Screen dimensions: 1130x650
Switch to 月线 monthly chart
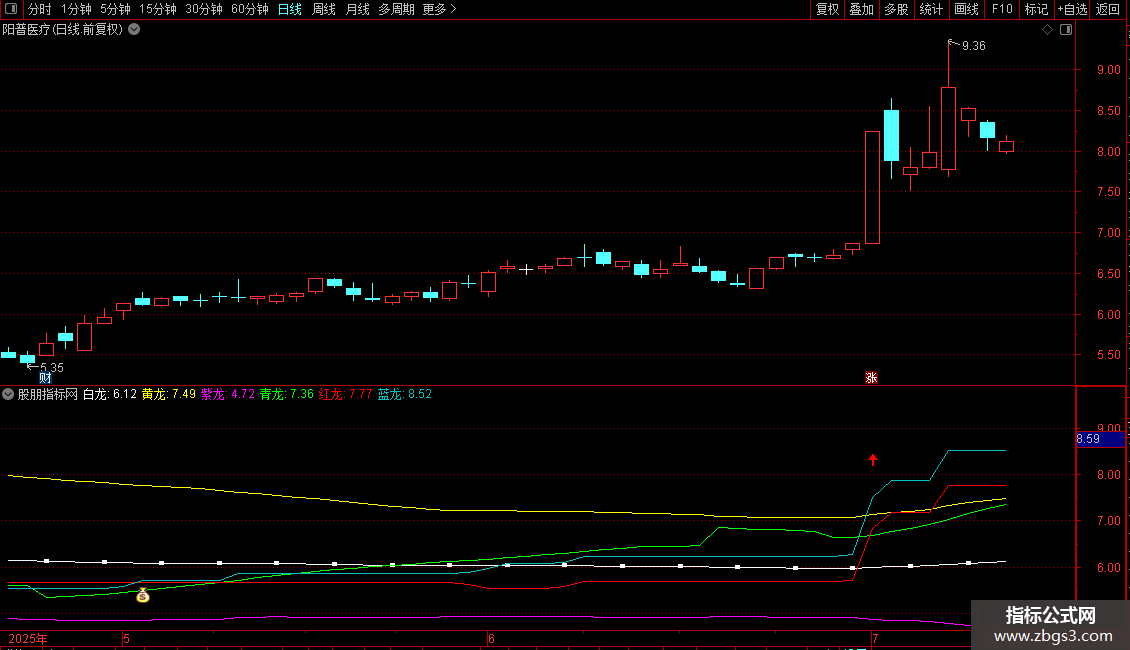357,9
